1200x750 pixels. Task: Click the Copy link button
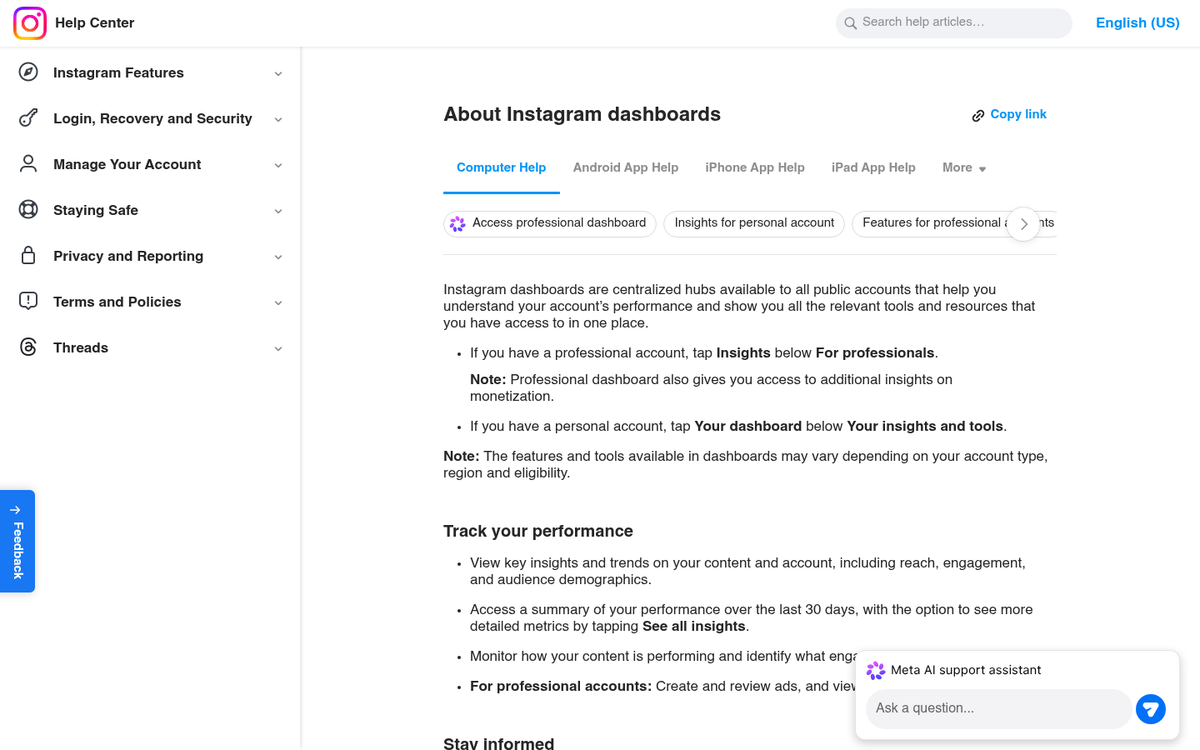click(1009, 115)
